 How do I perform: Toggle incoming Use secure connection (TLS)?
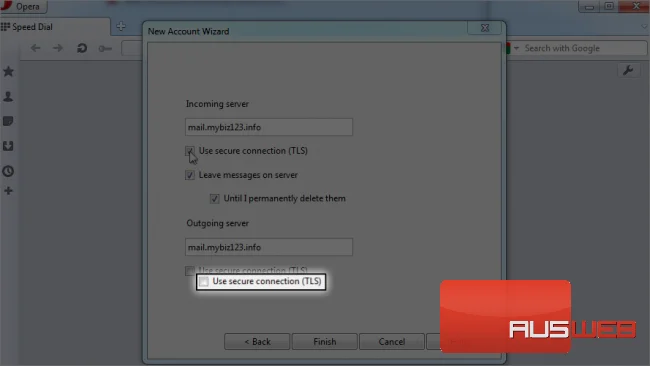[x=190, y=151]
